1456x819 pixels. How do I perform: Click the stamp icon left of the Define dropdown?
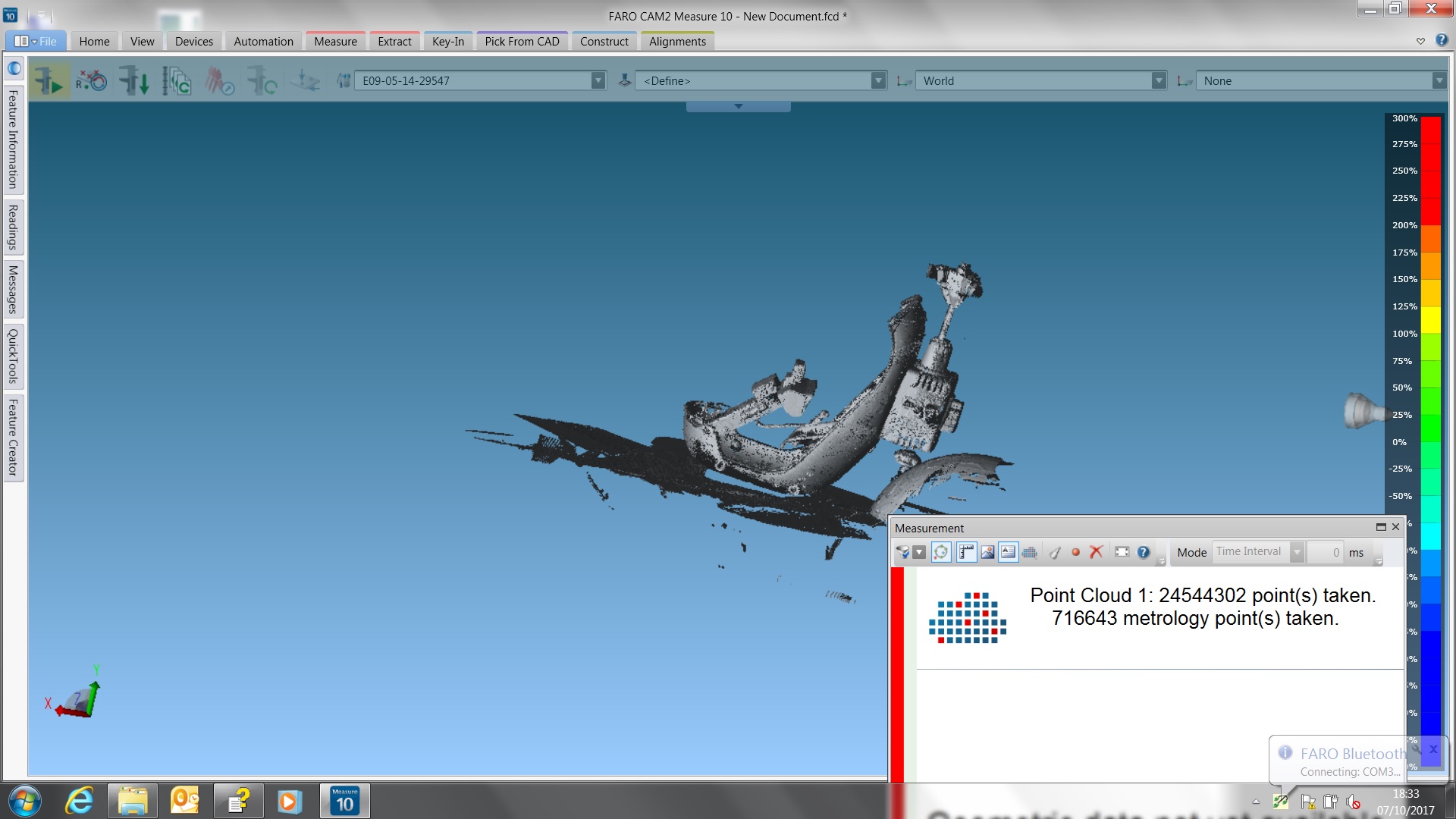(x=624, y=80)
